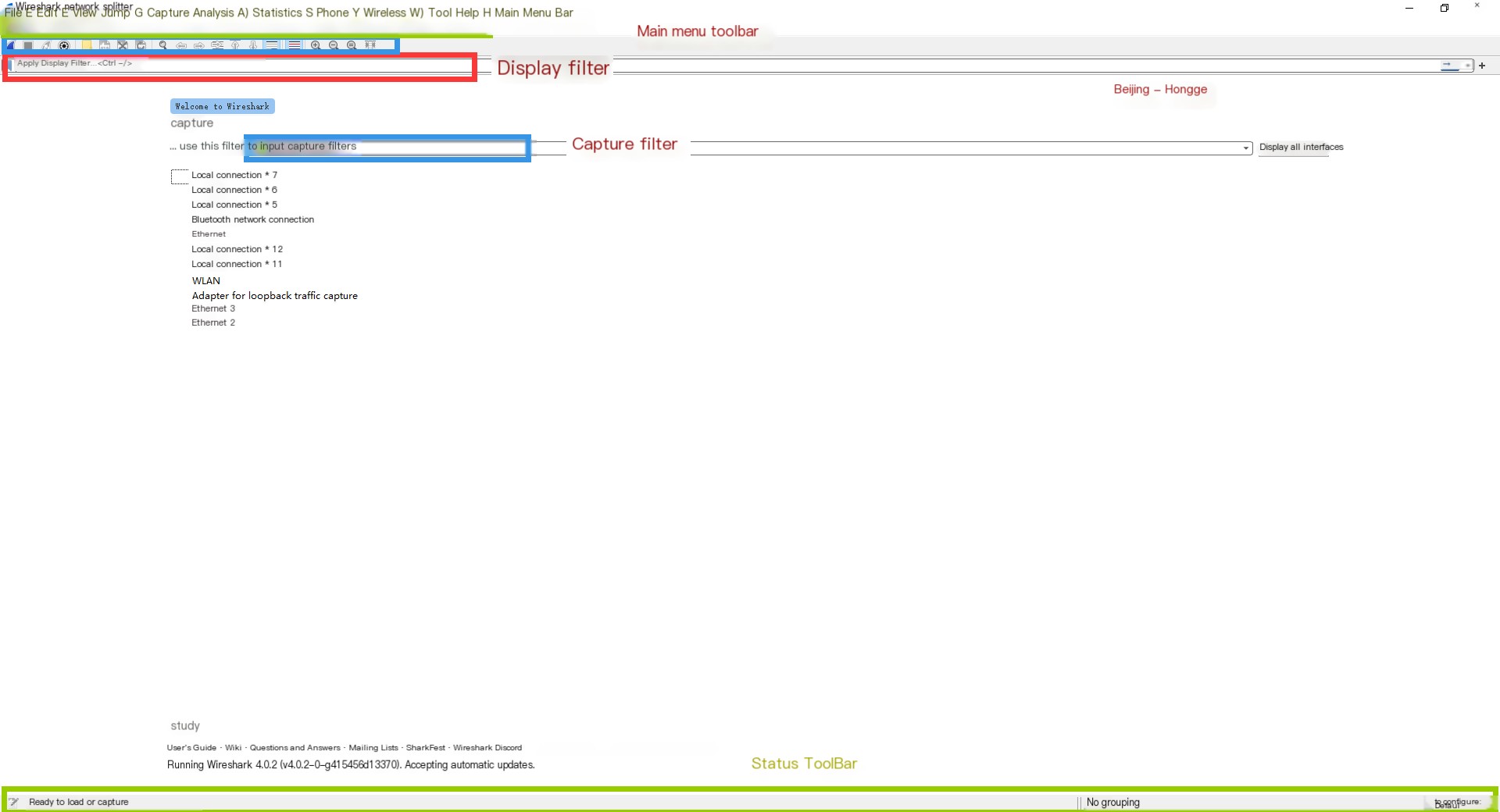1500x812 pixels.
Task: Select interface Local connection * 12
Action: pos(237,249)
